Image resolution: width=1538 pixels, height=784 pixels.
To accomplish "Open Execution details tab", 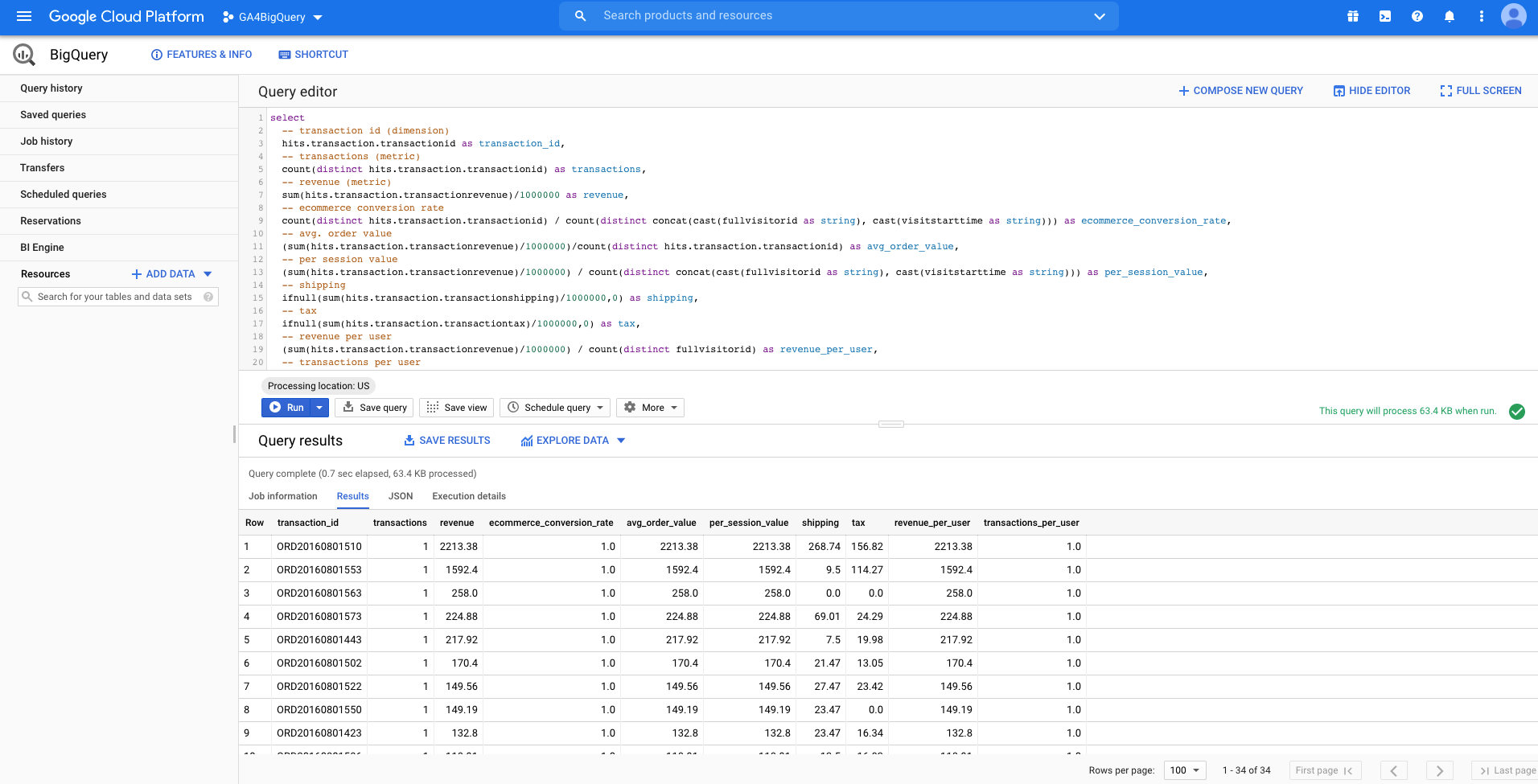I will point(469,496).
